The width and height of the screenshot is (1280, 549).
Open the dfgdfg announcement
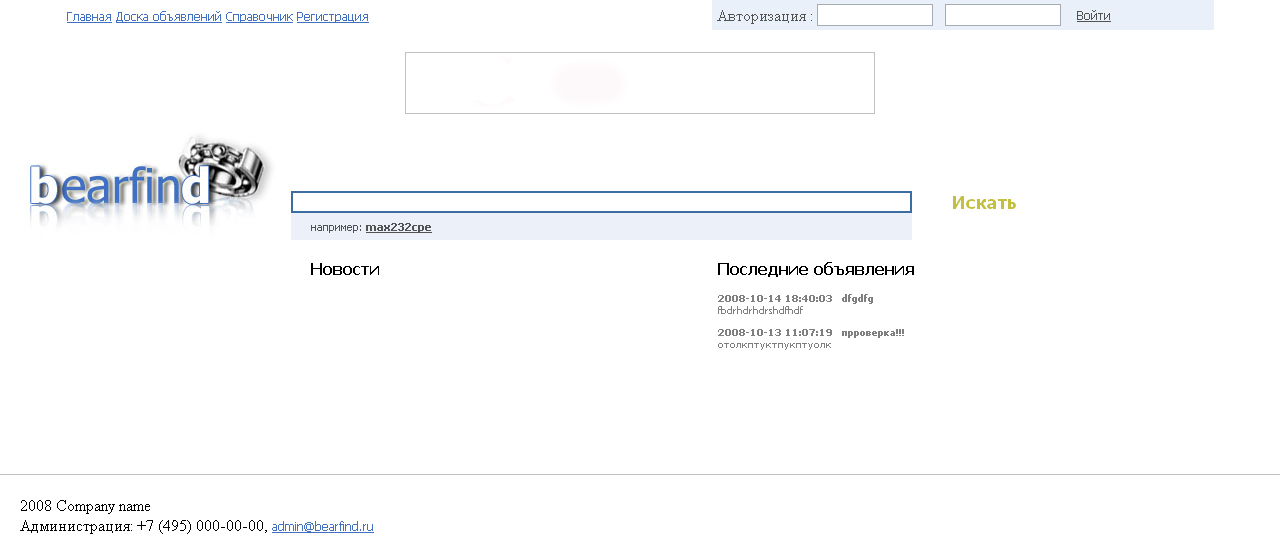click(x=858, y=299)
